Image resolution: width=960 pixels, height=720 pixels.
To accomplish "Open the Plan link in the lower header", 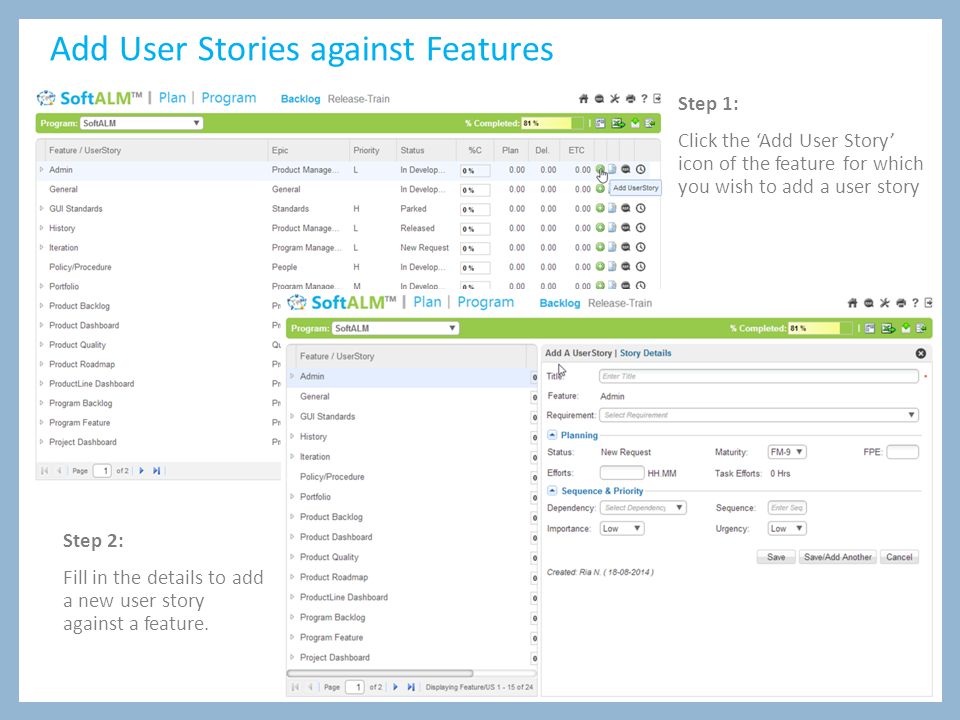I will coord(427,302).
